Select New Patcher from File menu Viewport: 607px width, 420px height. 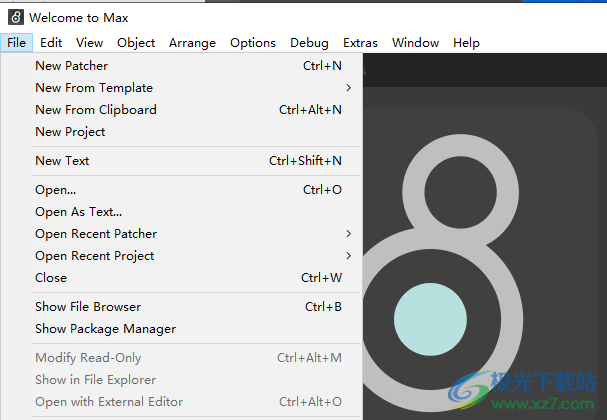pos(72,66)
